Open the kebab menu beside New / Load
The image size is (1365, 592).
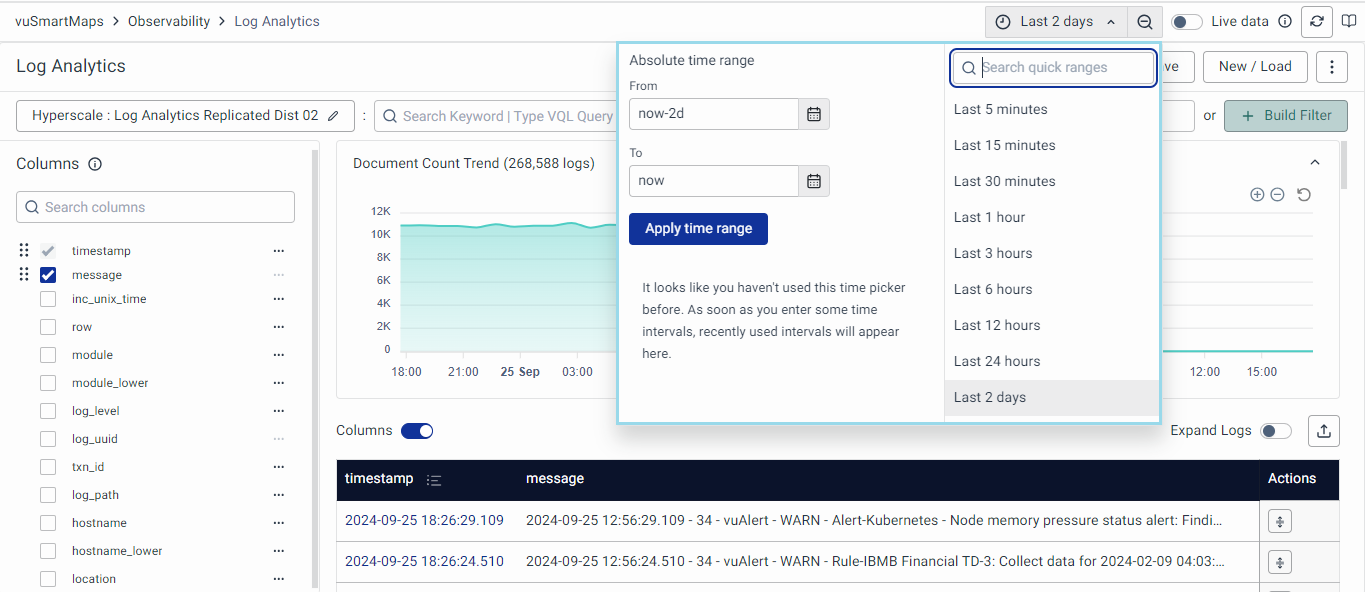[x=1332, y=67]
